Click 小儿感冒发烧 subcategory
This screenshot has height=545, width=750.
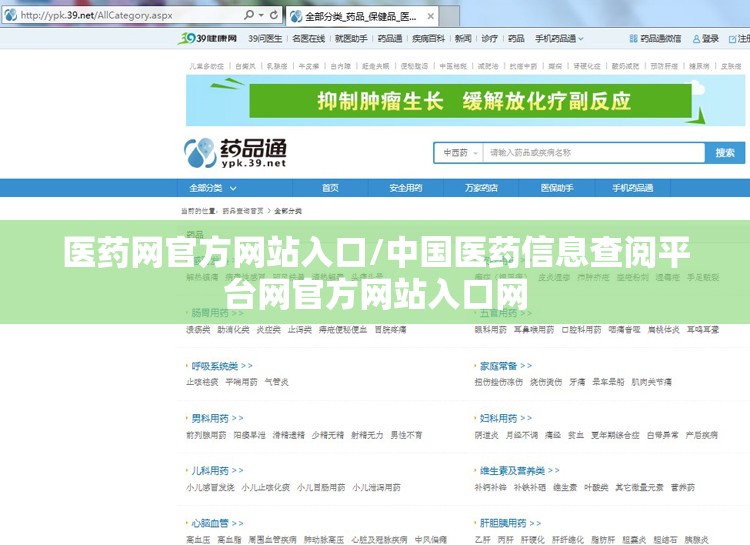(210, 488)
